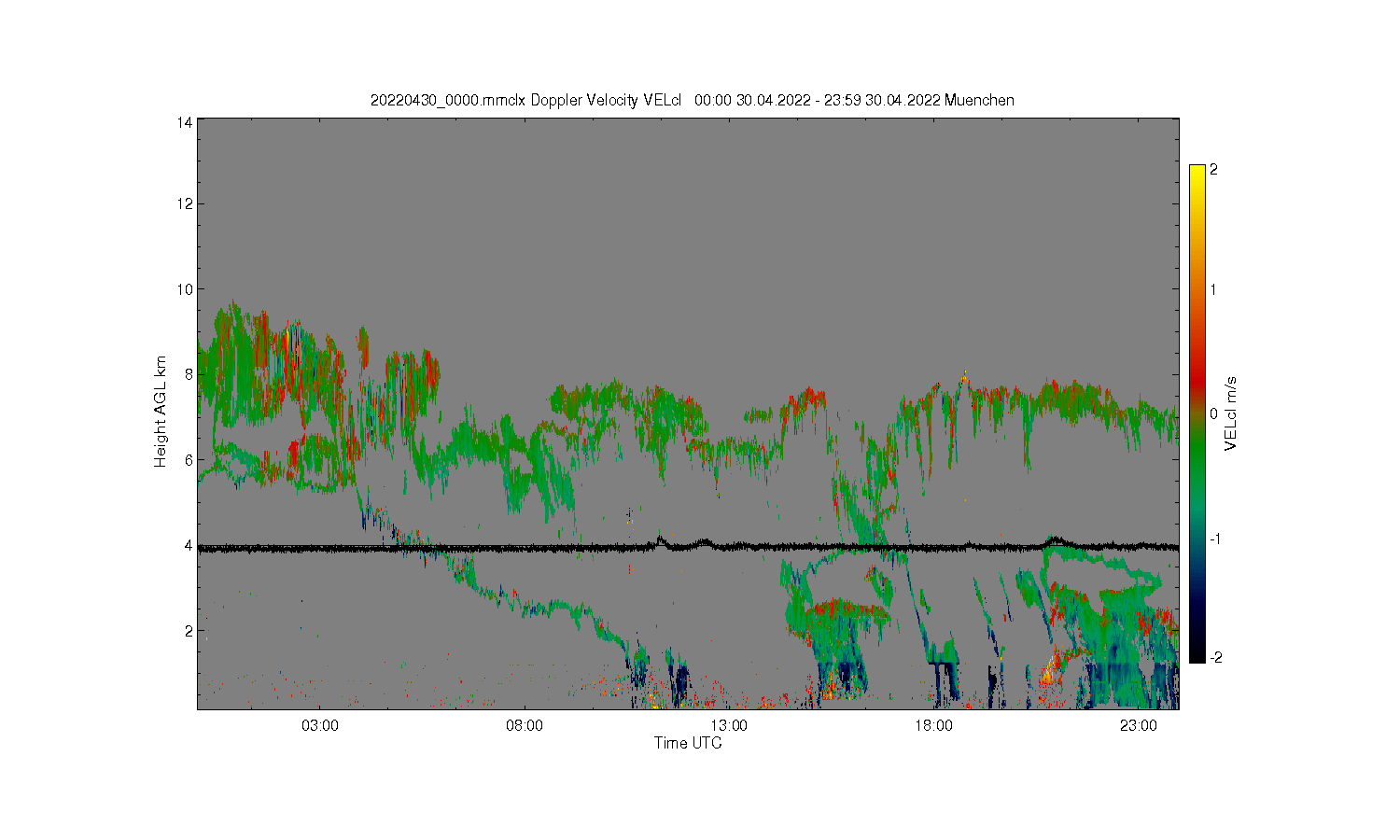The width and height of the screenshot is (1400, 840).
Task: Click the colorbar tick label 1
Action: click(x=1213, y=289)
